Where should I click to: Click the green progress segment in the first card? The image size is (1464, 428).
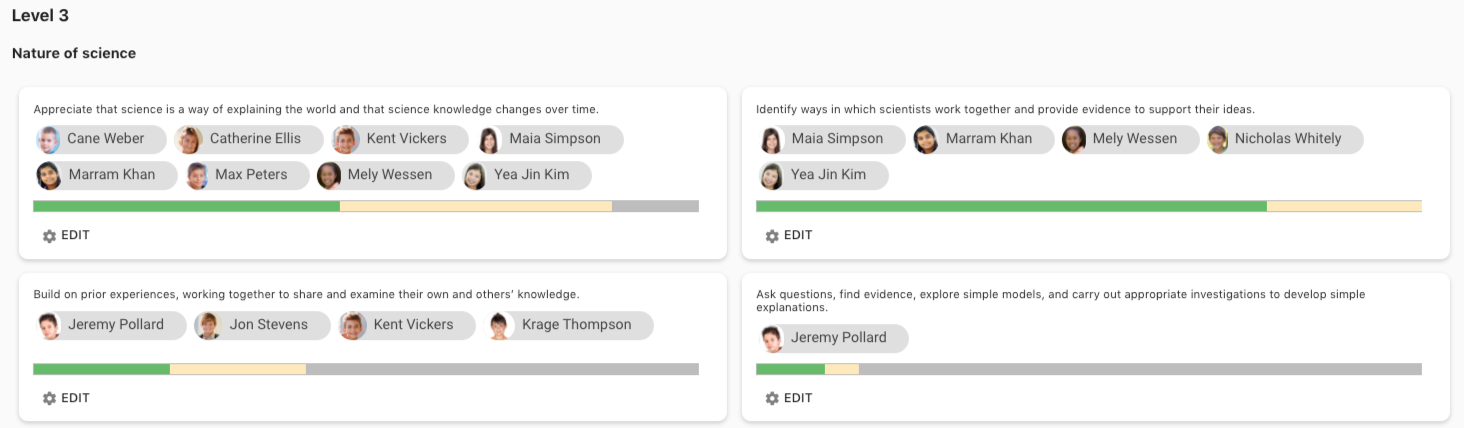(x=186, y=207)
